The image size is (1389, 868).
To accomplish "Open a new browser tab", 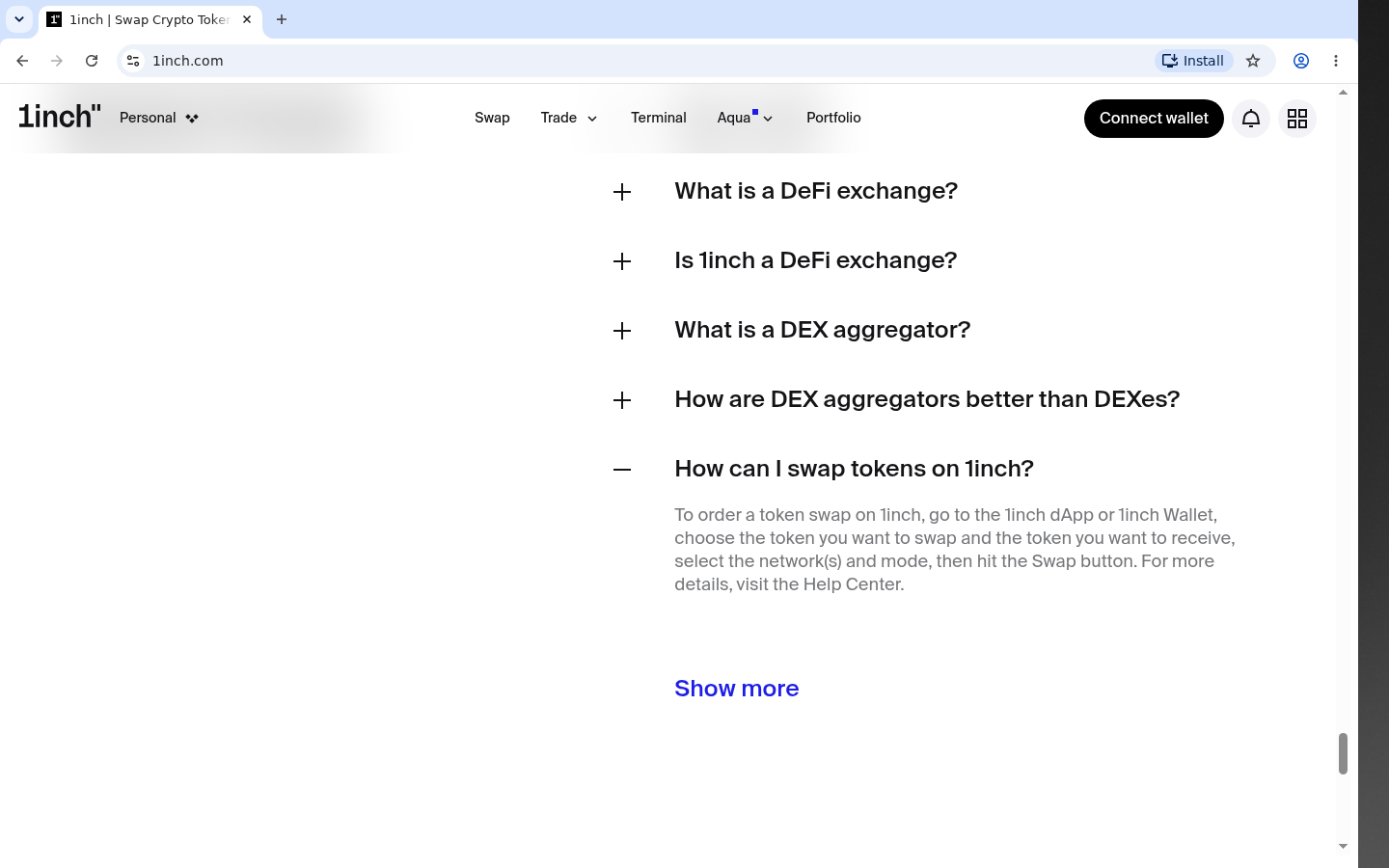I will 282,19.
